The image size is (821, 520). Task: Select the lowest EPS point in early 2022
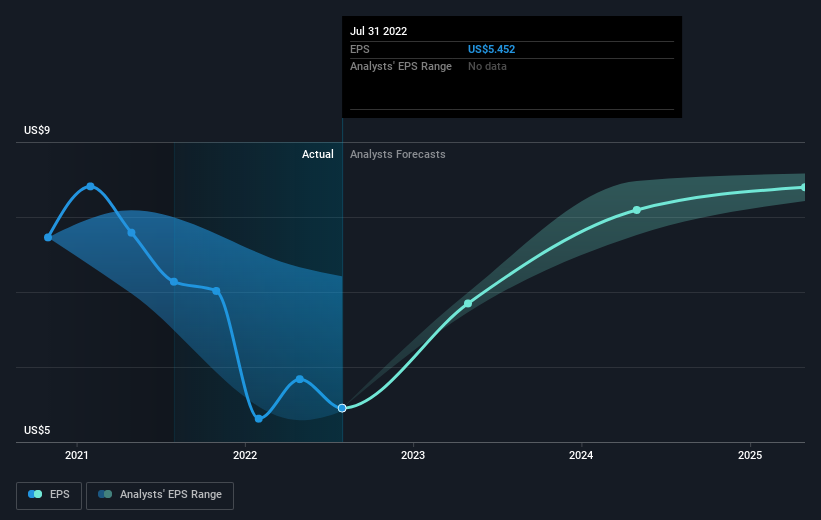pyautogui.click(x=259, y=418)
